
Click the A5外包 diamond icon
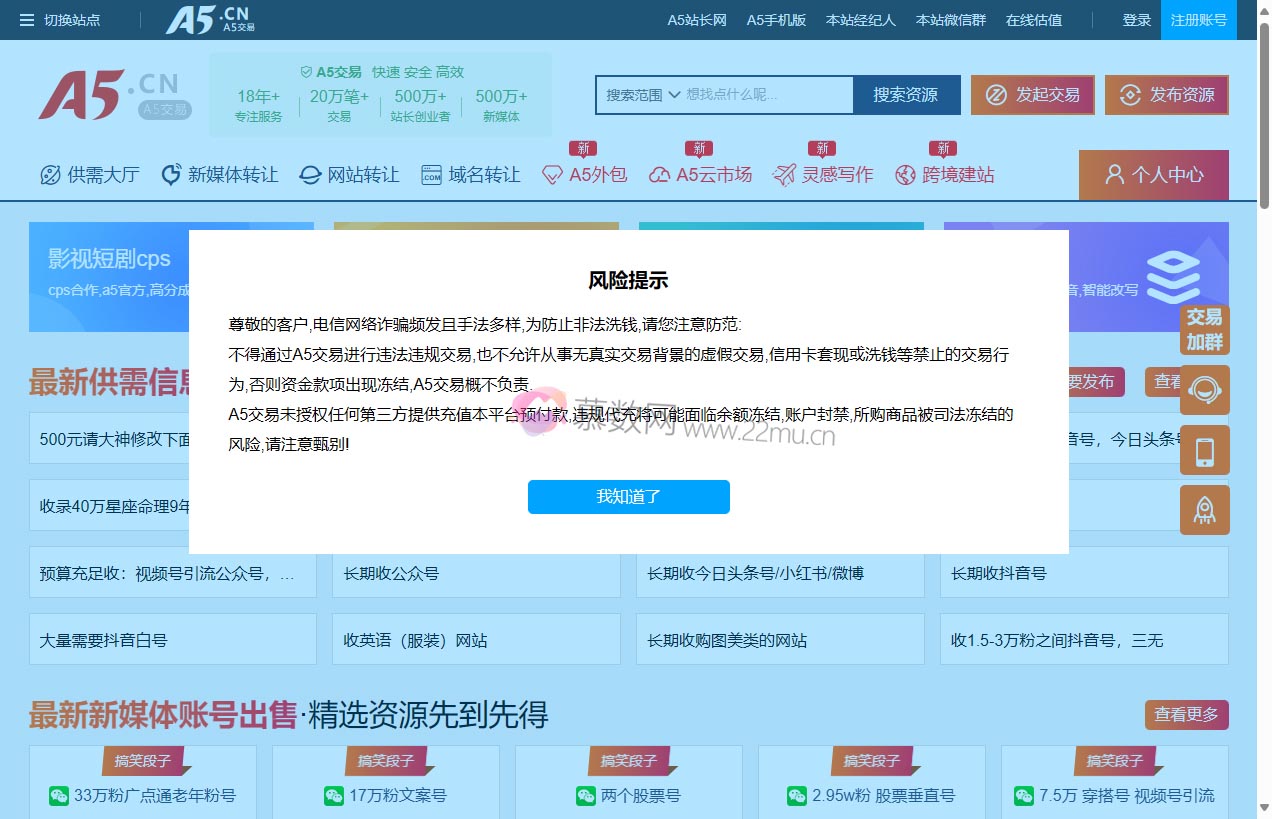pyautogui.click(x=552, y=175)
